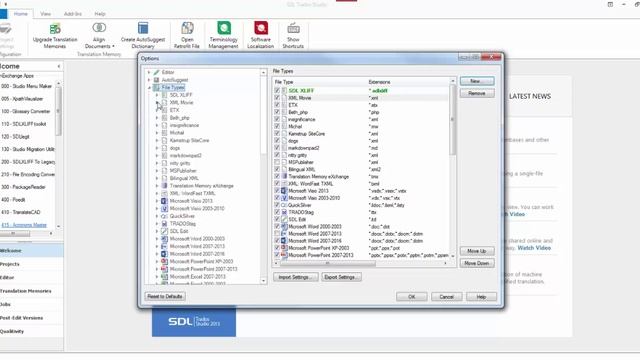Select the markdownpad2 row in the file list
This screenshot has width=640, height=360.
pos(361,148)
